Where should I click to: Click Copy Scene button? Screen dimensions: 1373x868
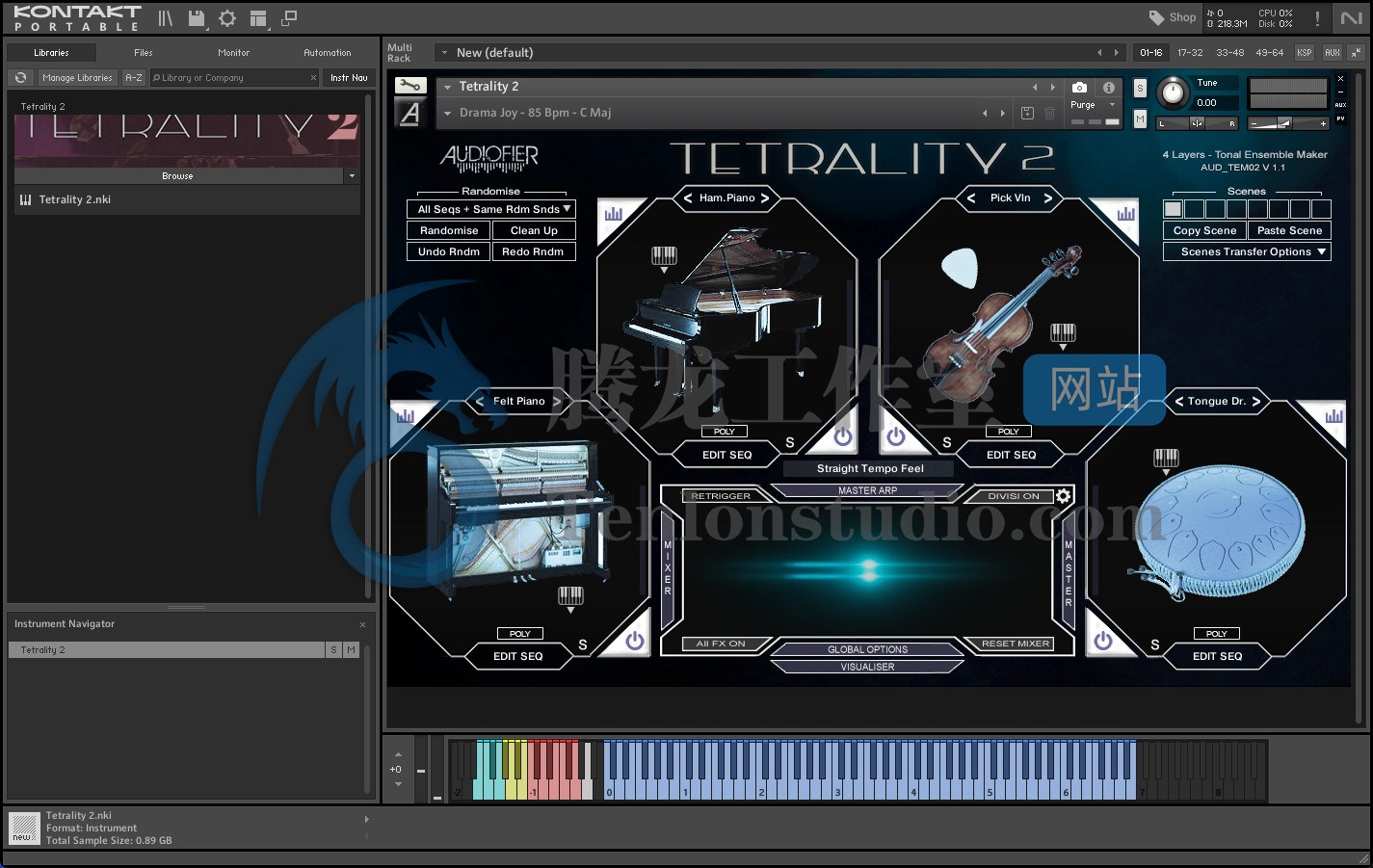tap(1204, 230)
